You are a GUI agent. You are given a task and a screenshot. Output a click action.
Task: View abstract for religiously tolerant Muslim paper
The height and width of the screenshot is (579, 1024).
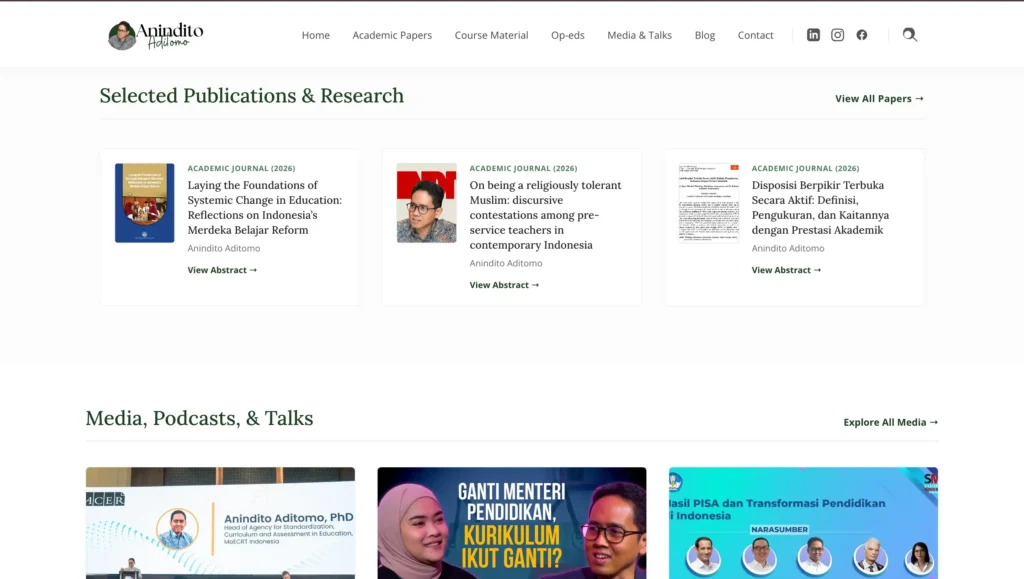coord(504,285)
